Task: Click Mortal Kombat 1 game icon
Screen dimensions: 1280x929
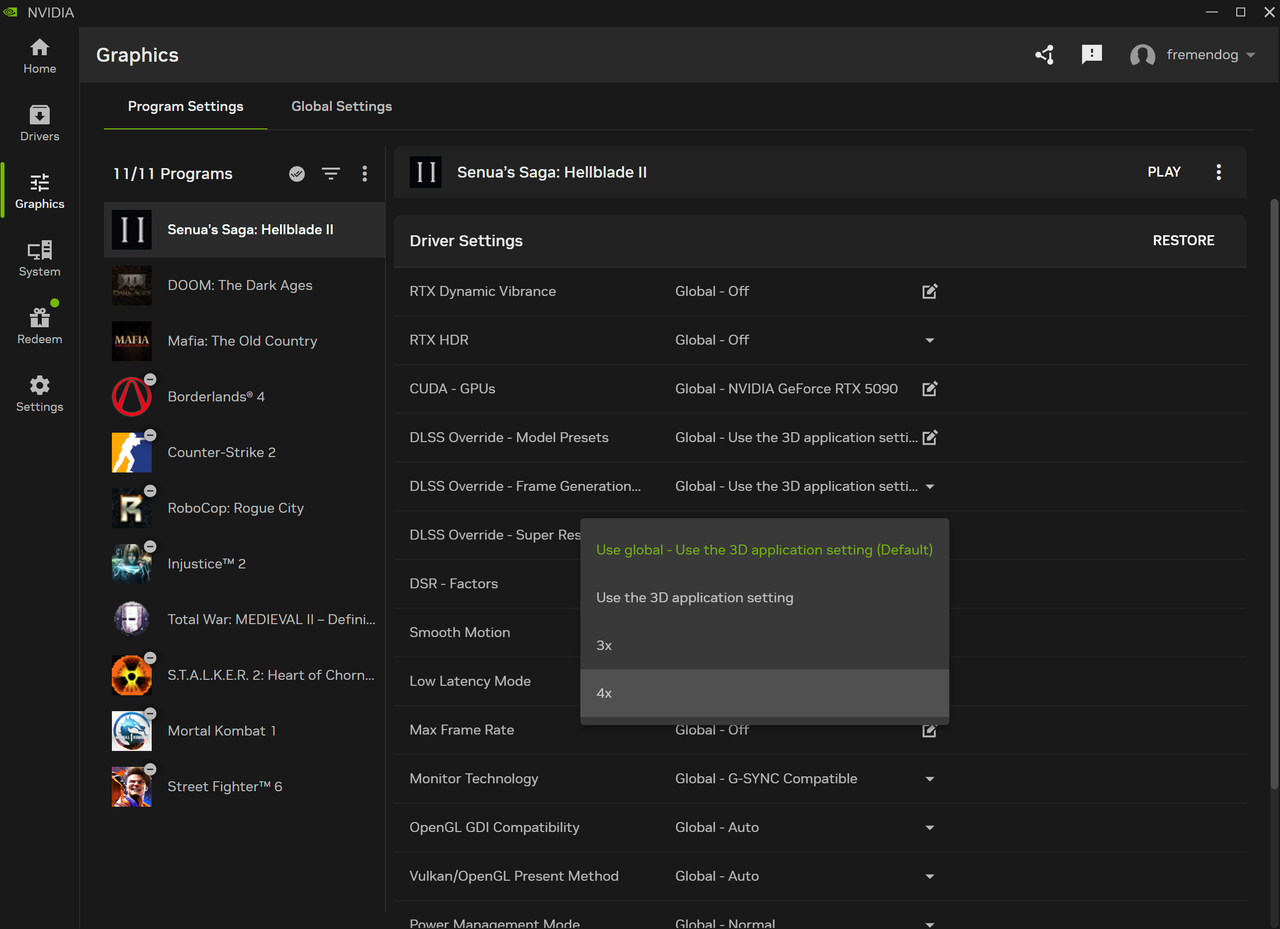Action: pyautogui.click(x=132, y=731)
